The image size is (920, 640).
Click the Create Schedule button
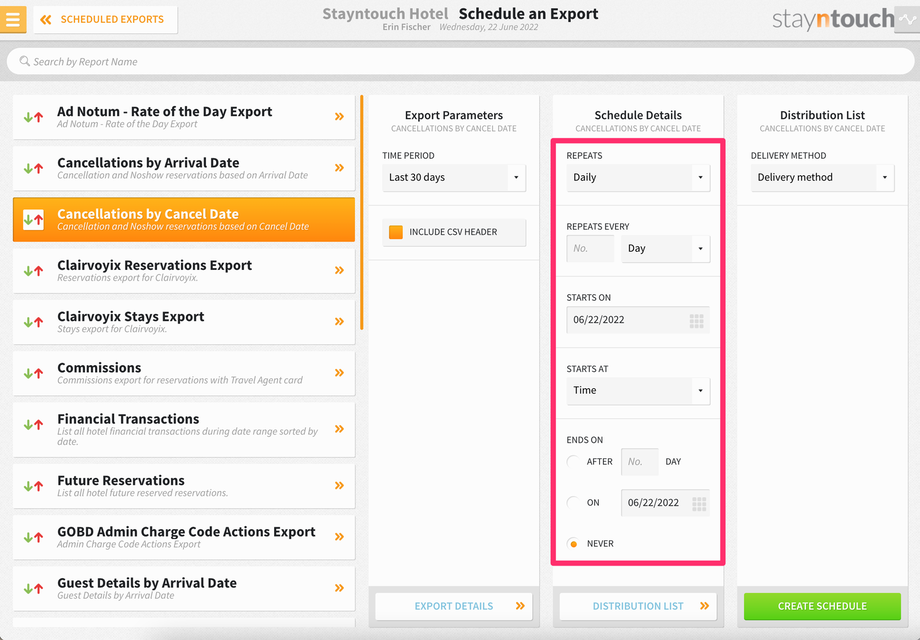pos(823,606)
